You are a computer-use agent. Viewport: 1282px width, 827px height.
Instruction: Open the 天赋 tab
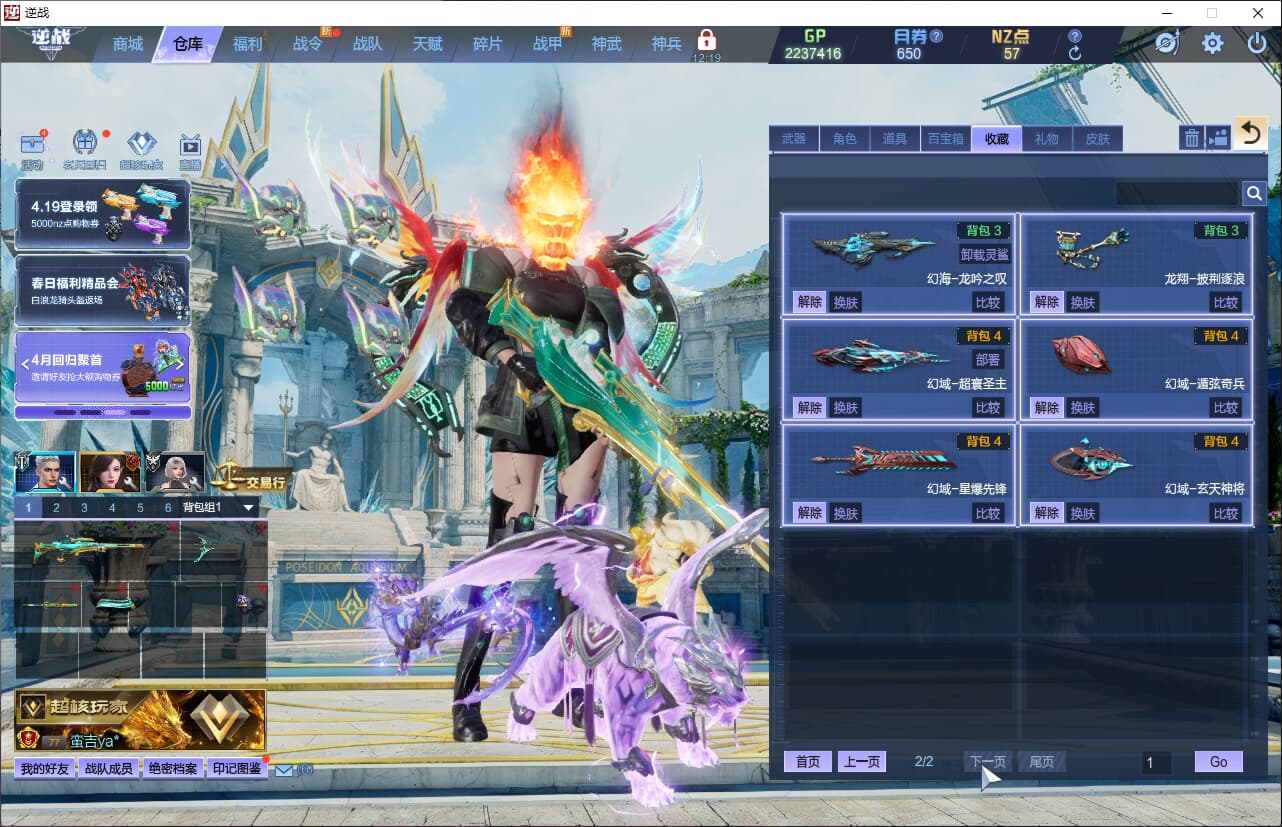(x=427, y=44)
